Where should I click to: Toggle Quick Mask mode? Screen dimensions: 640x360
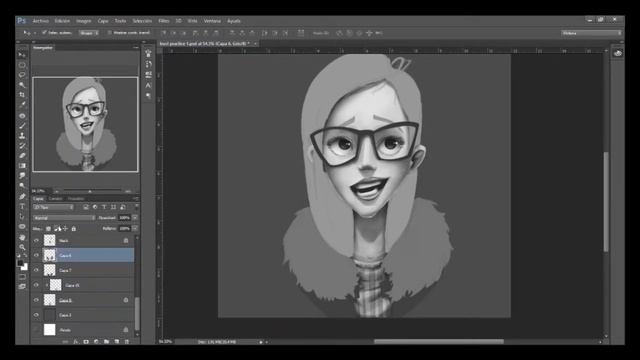coord(22,277)
